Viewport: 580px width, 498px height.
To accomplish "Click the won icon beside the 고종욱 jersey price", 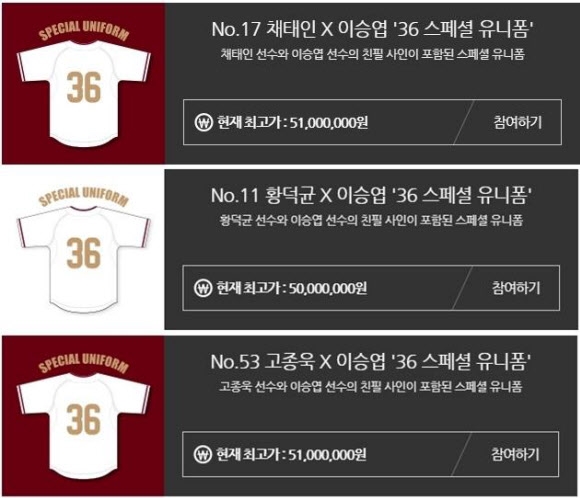I will [203, 454].
